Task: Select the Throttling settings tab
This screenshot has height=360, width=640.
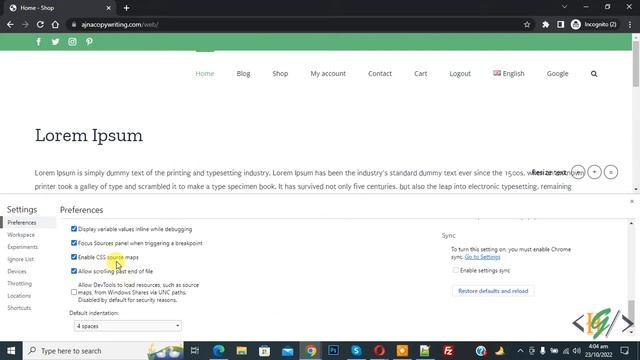Action: pos(20,283)
